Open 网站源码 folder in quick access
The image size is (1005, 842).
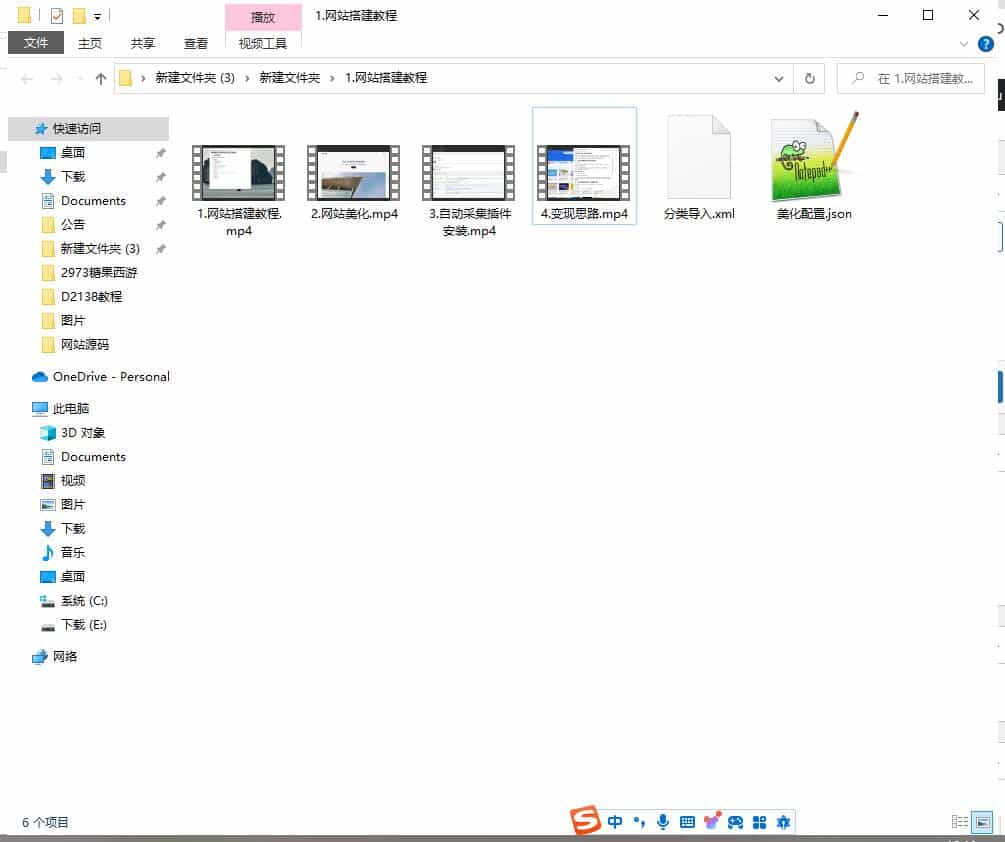[x=84, y=345]
